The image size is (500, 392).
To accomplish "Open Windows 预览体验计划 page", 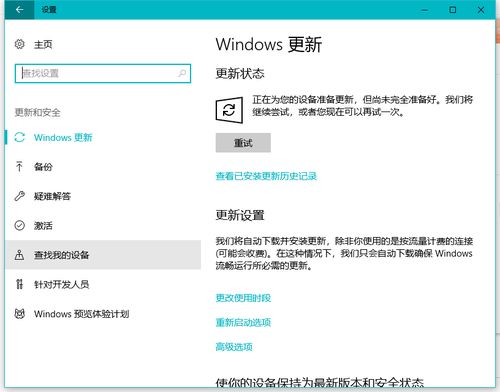I will (x=103, y=313).
